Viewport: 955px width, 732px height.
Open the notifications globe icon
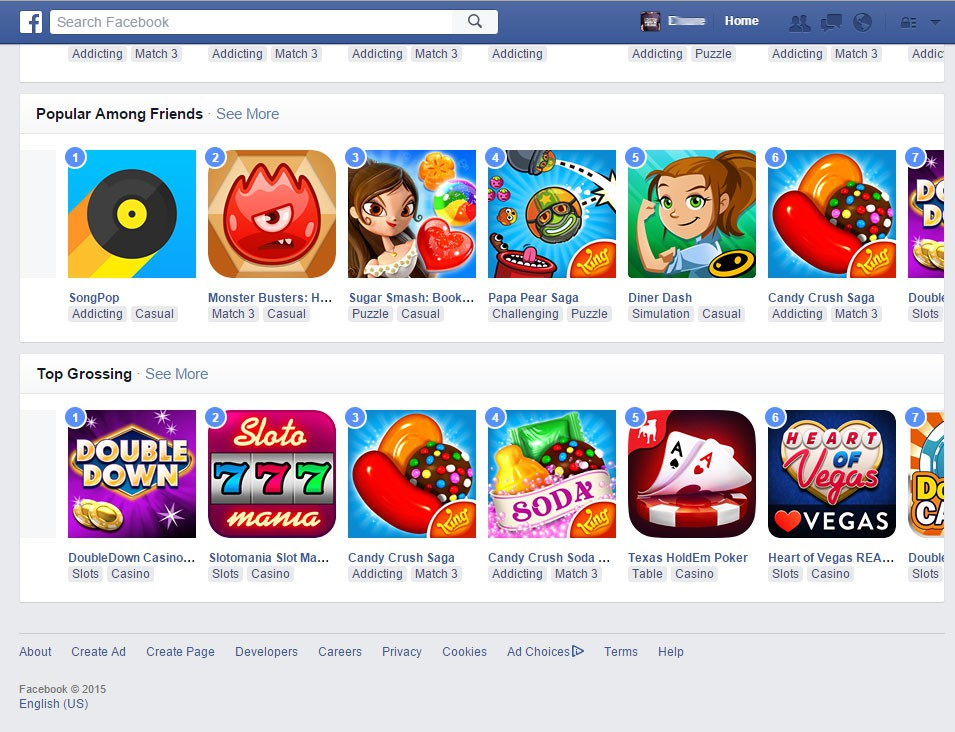point(862,23)
